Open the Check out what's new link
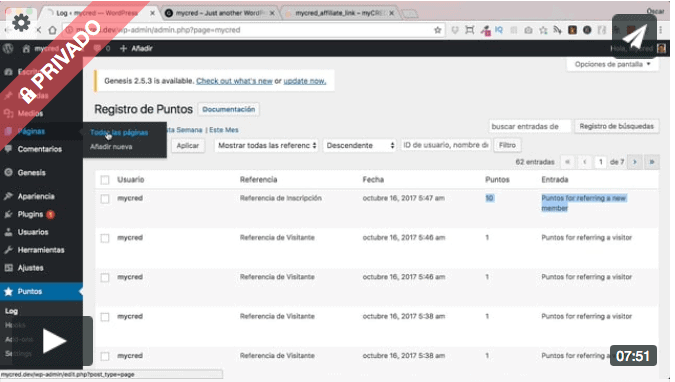The width and height of the screenshot is (675, 382). point(234,81)
